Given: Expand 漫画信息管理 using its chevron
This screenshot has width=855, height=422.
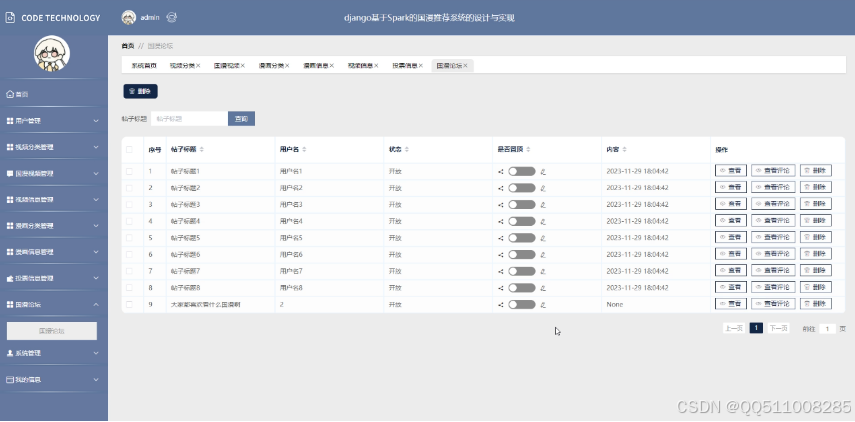Looking at the screenshot, I should pos(96,252).
